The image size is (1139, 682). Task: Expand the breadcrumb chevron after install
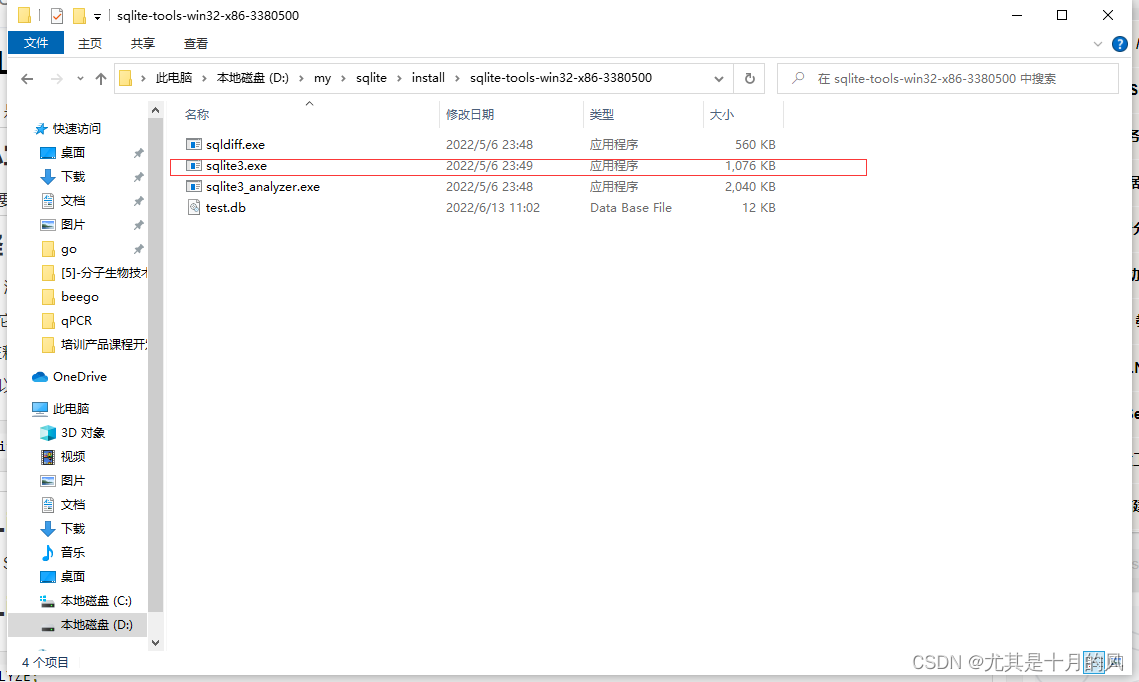coord(457,78)
